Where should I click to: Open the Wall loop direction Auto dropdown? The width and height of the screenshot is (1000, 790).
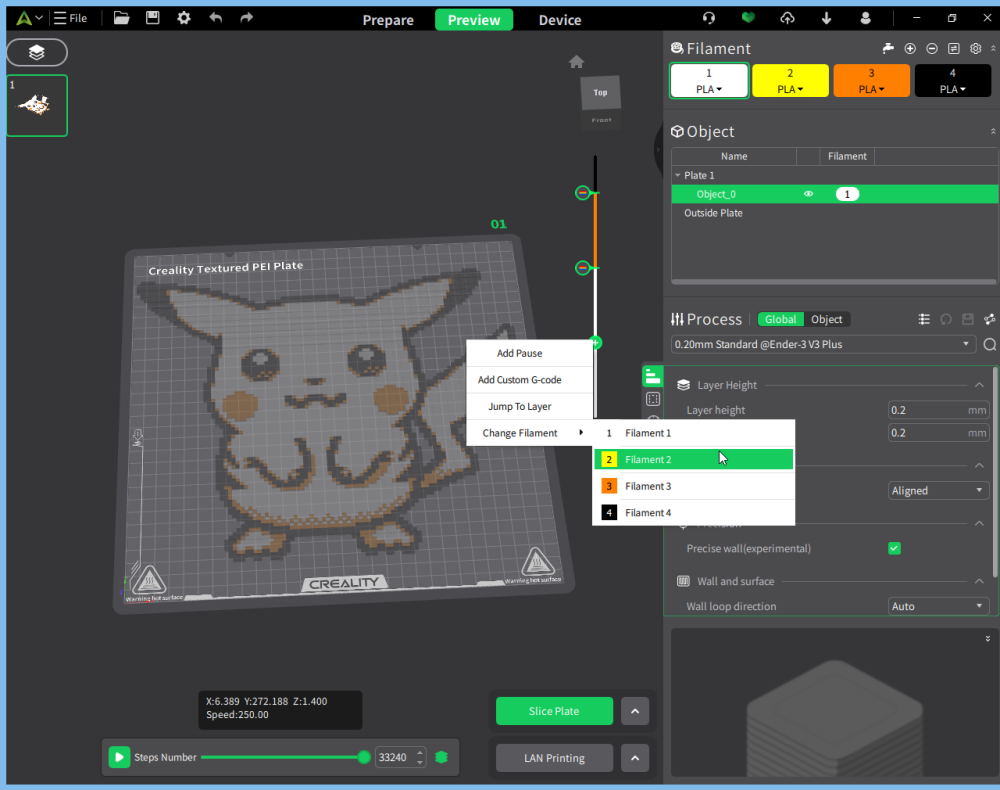938,606
